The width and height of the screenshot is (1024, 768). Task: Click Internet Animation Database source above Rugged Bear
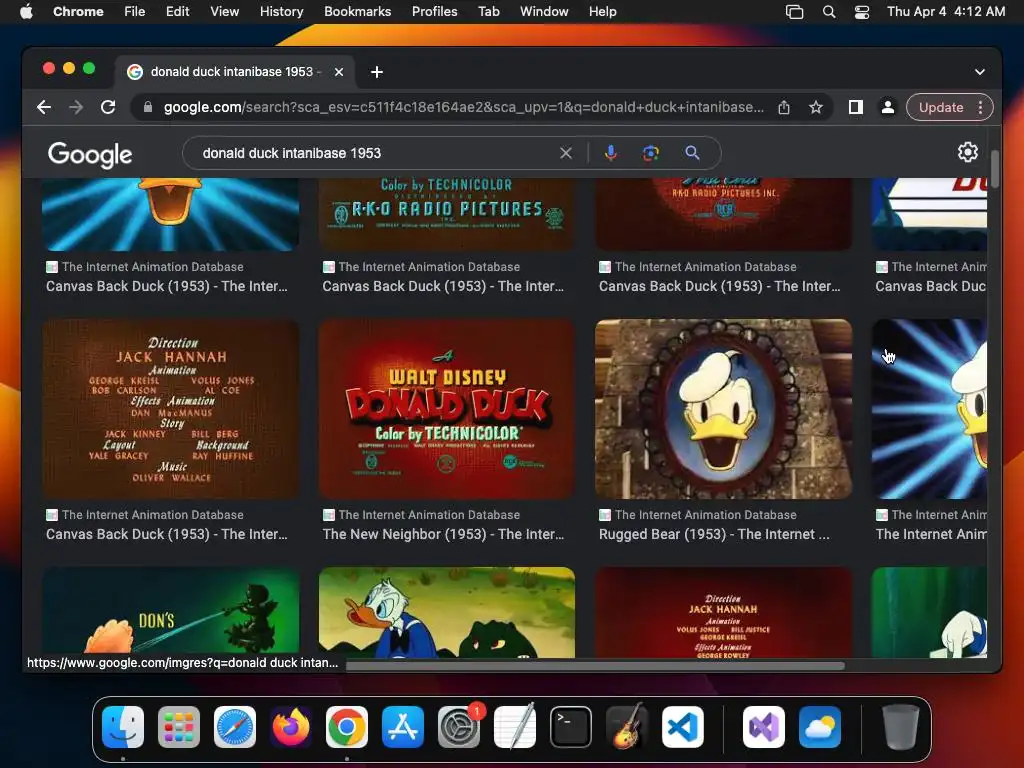(x=705, y=515)
